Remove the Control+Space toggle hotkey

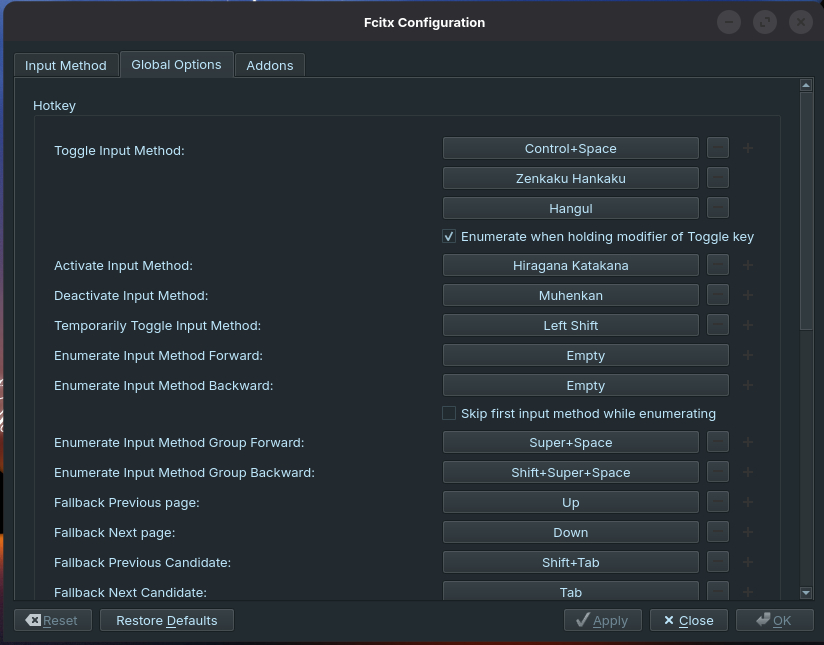click(x=718, y=149)
